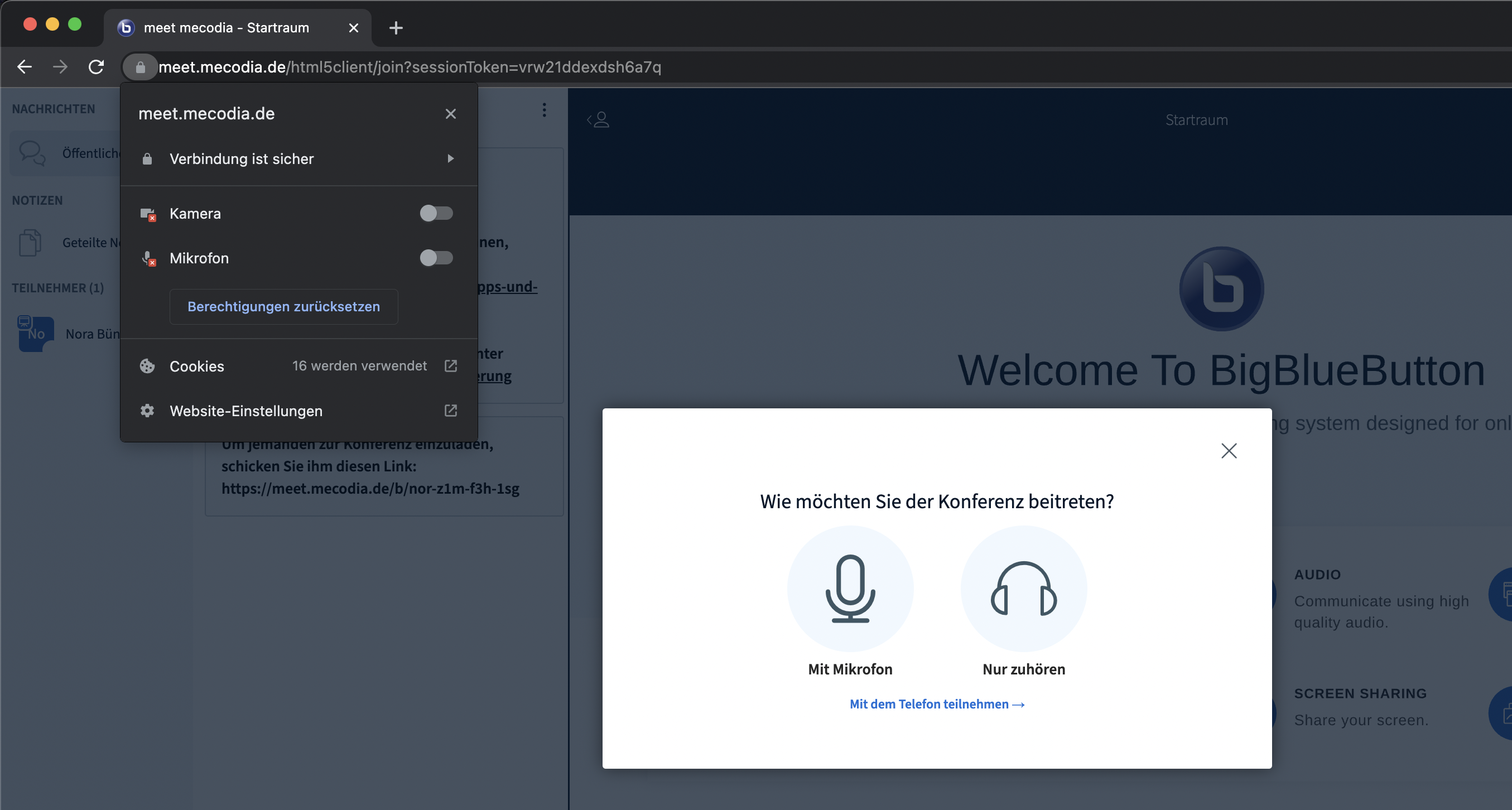
Task: Open chat options three-dot menu
Action: tap(544, 110)
